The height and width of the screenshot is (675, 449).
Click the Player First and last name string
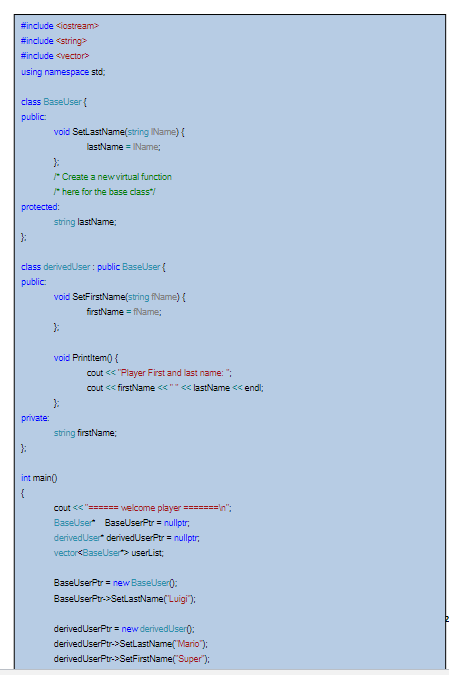point(174,373)
